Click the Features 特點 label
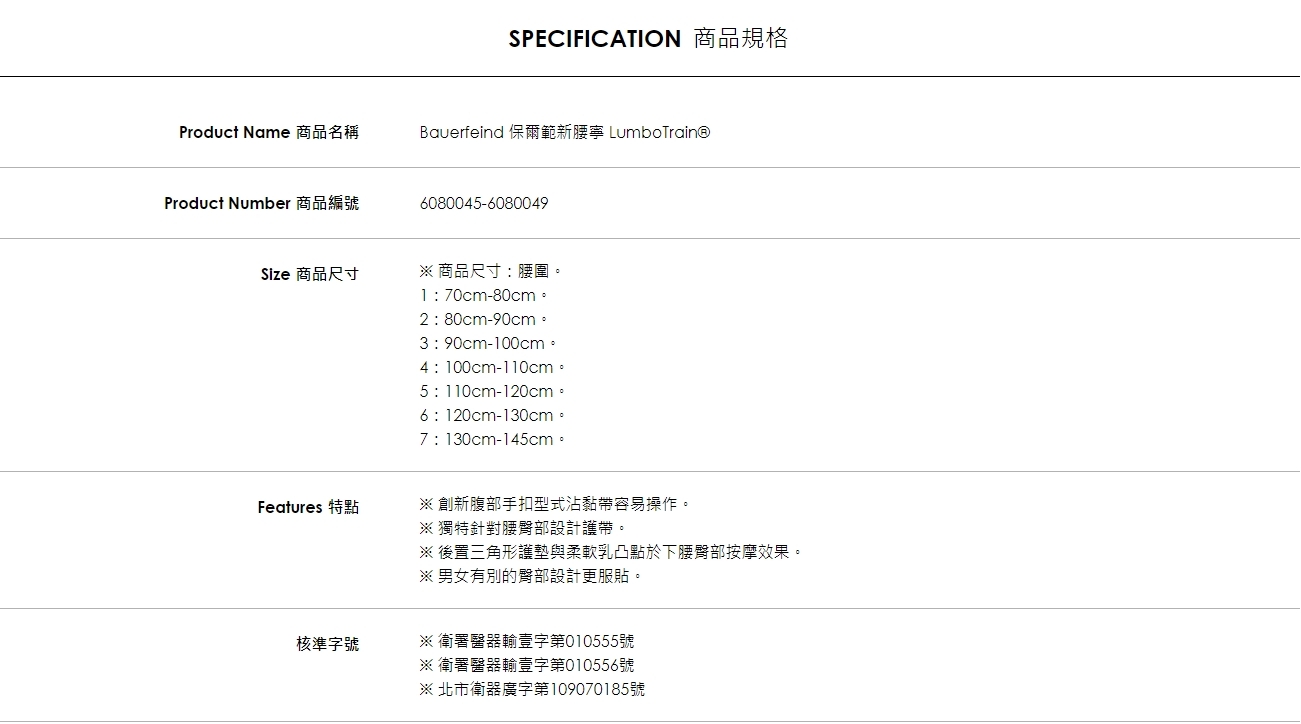1301x724 pixels. [308, 507]
